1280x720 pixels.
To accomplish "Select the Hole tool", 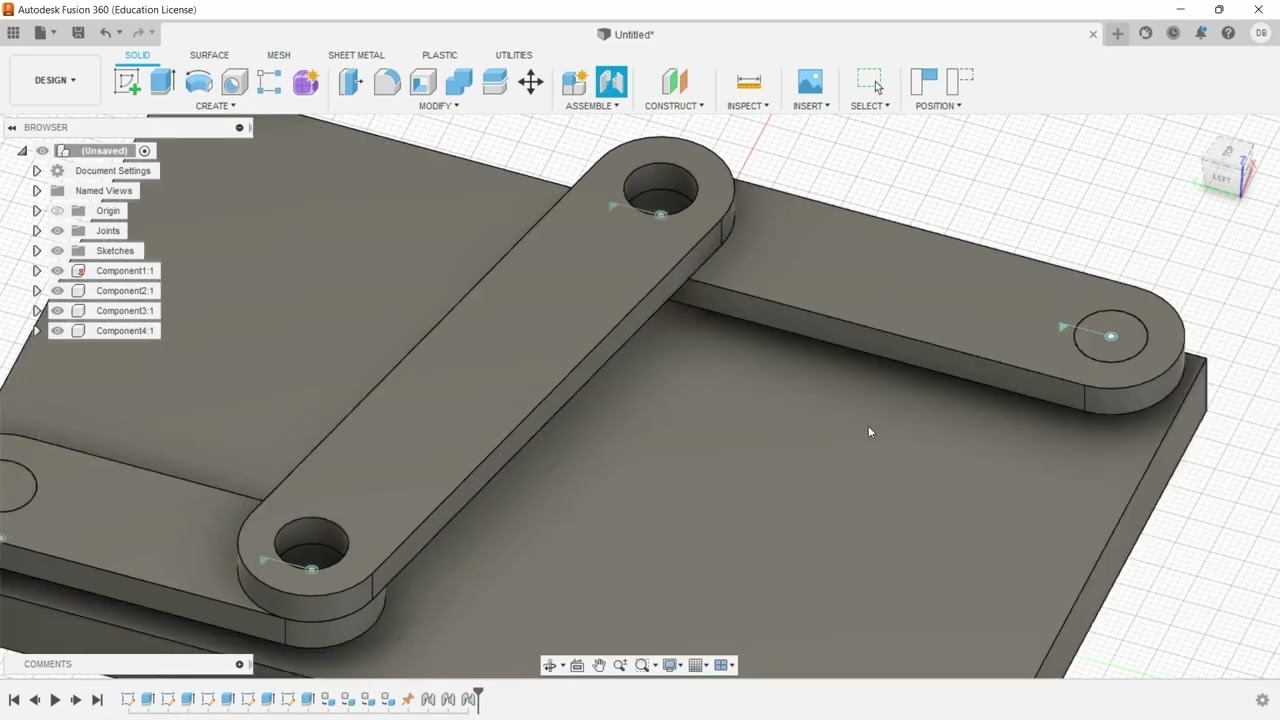I will [234, 82].
